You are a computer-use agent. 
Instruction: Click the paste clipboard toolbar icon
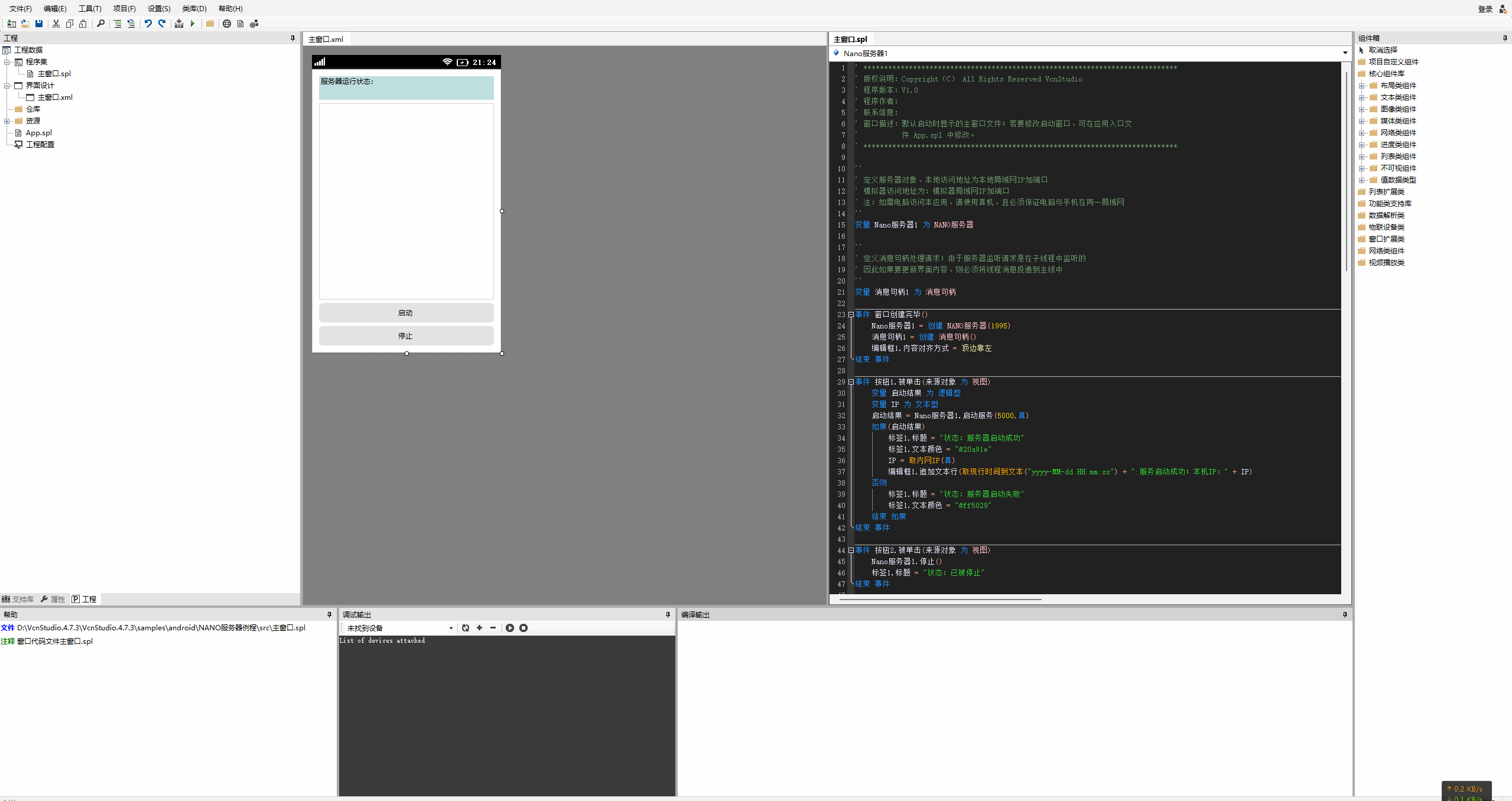[83, 24]
